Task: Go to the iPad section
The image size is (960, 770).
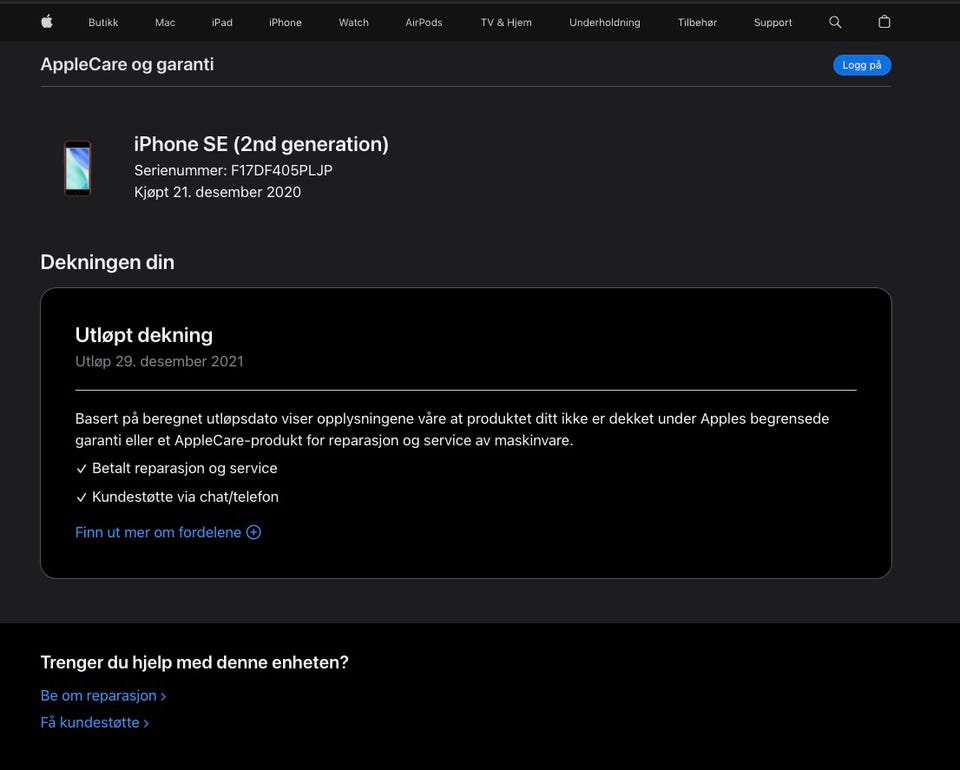Action: tap(222, 23)
